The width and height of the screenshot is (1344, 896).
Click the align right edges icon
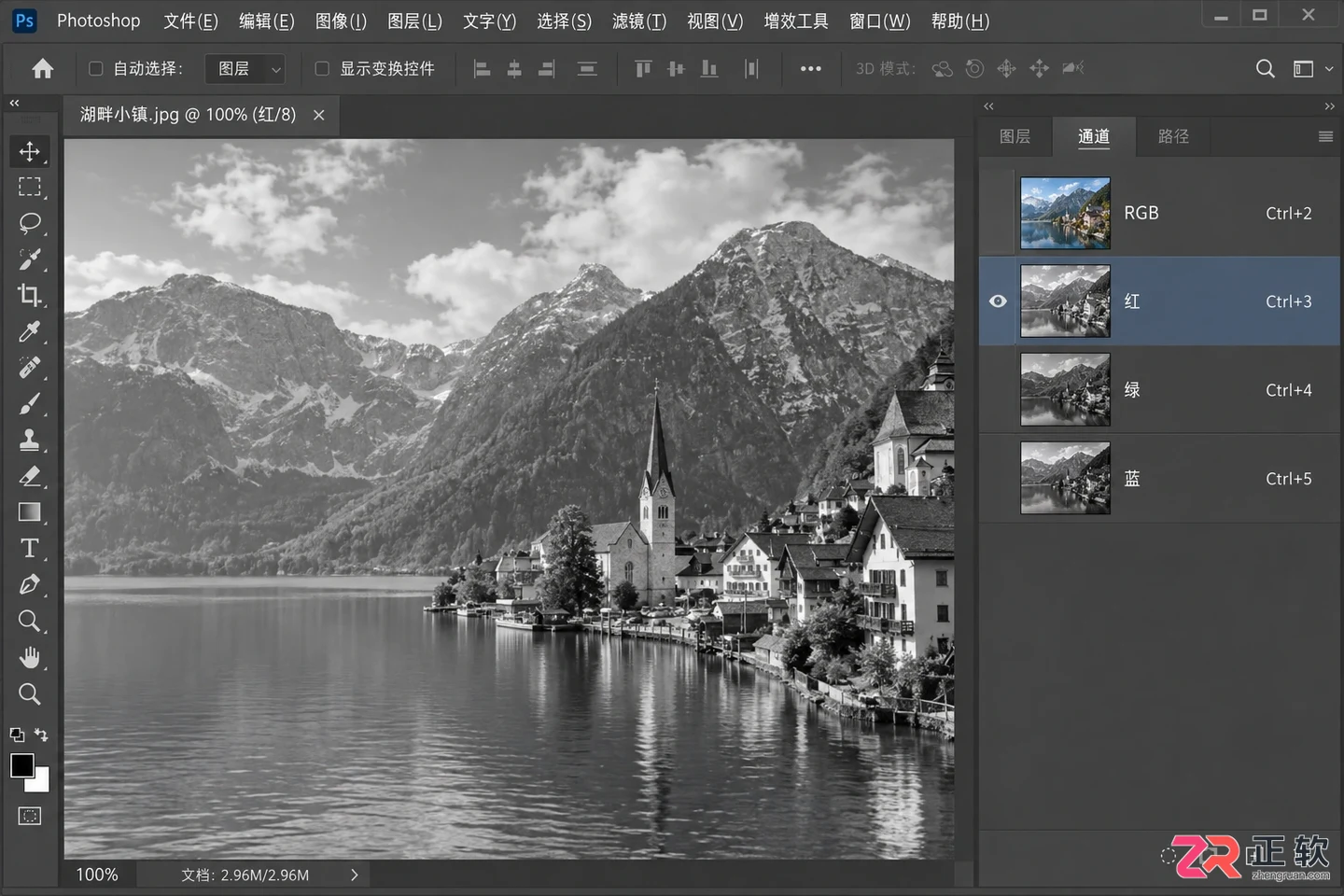[547, 68]
